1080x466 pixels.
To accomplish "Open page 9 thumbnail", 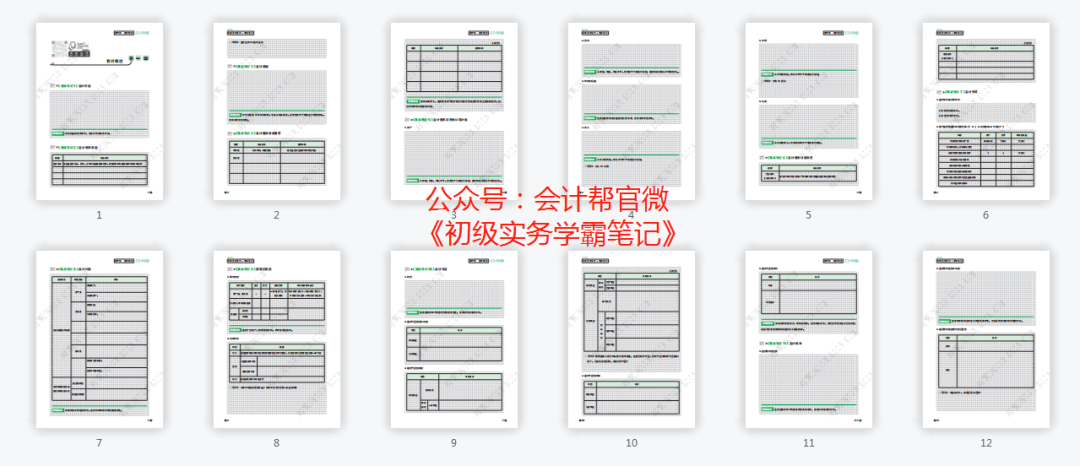I will pos(454,339).
